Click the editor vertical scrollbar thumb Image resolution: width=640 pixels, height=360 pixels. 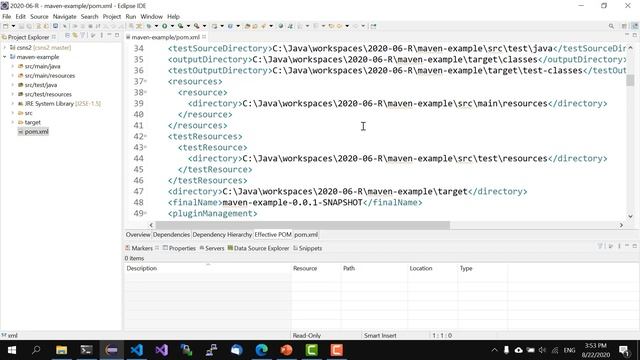(x=630, y=80)
